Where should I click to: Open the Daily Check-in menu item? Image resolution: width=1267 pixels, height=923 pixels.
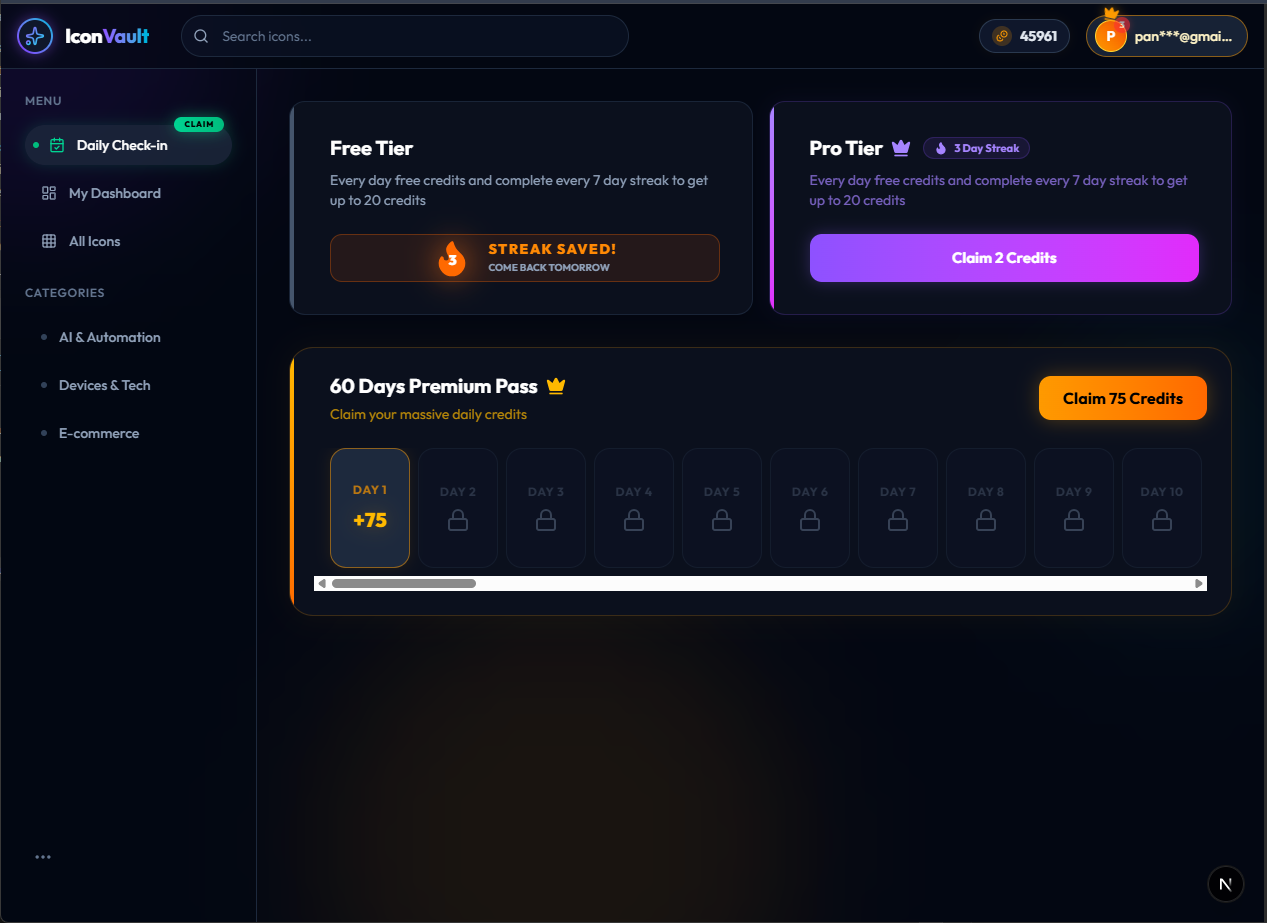pyautogui.click(x=128, y=145)
